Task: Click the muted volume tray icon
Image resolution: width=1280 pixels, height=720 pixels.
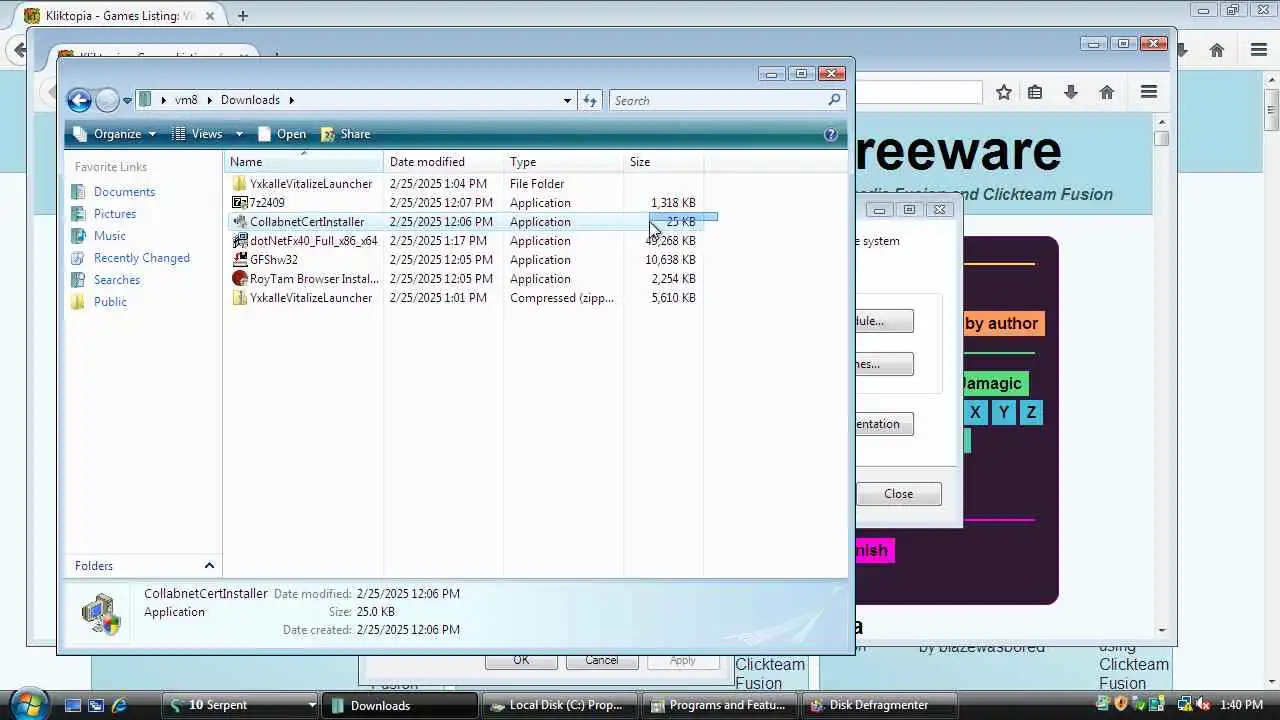Action: (x=1203, y=705)
